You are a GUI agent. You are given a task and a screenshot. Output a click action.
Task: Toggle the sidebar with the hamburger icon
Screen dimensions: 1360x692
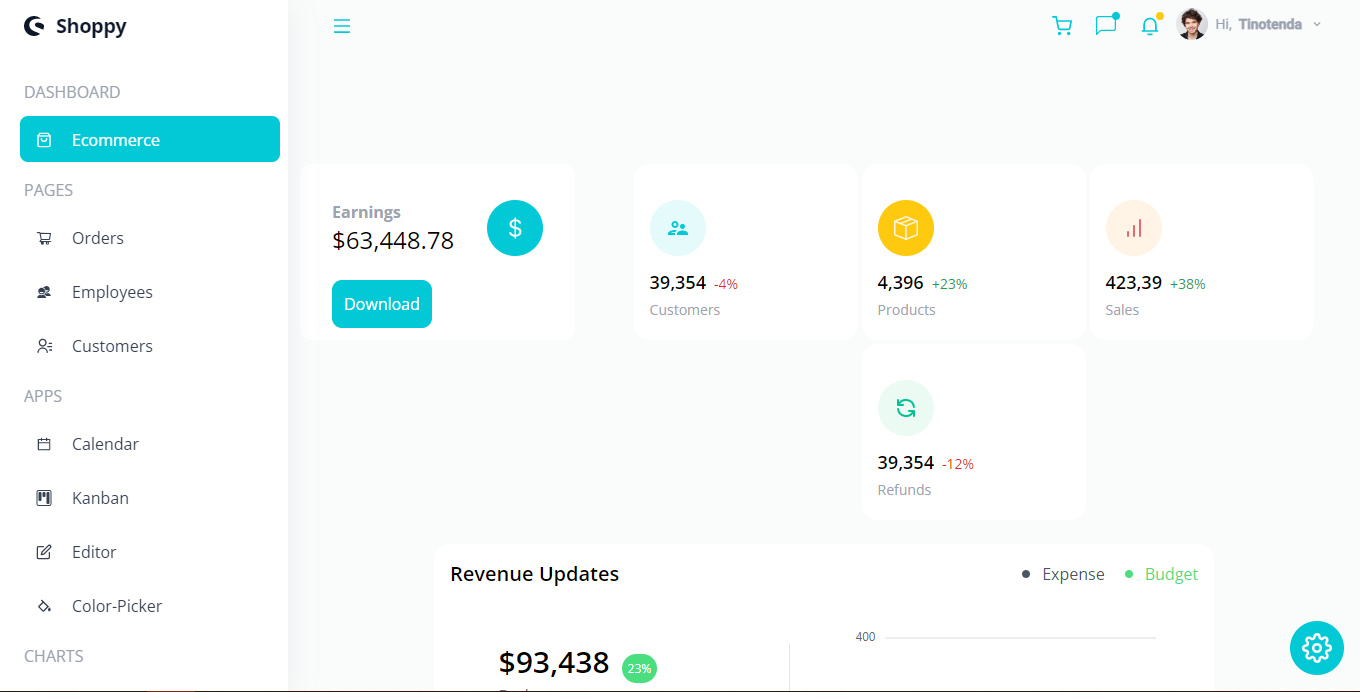[342, 26]
